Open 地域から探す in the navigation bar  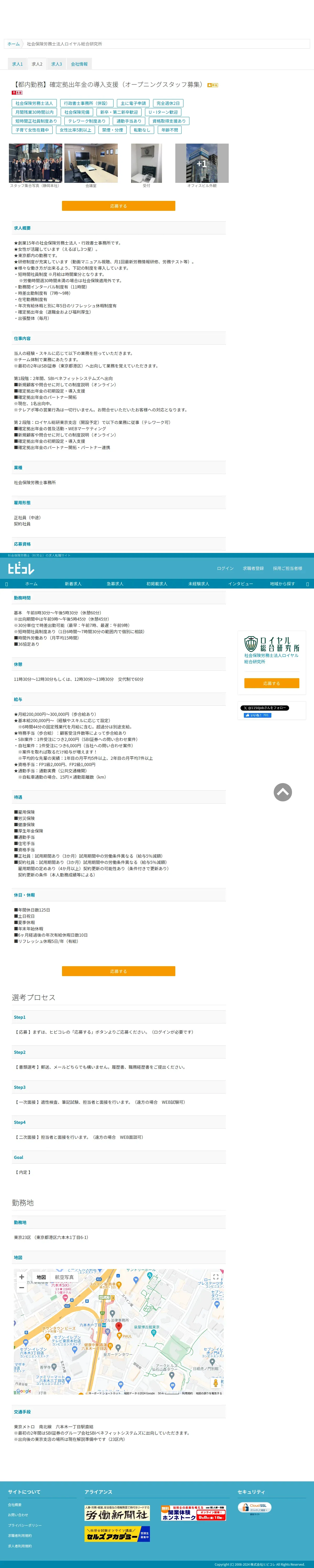pyautogui.click(x=282, y=584)
